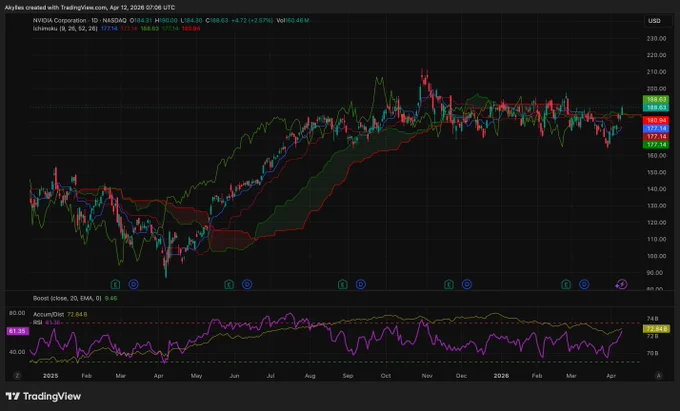Open the dividend marker near Jun 2025

coord(247,284)
